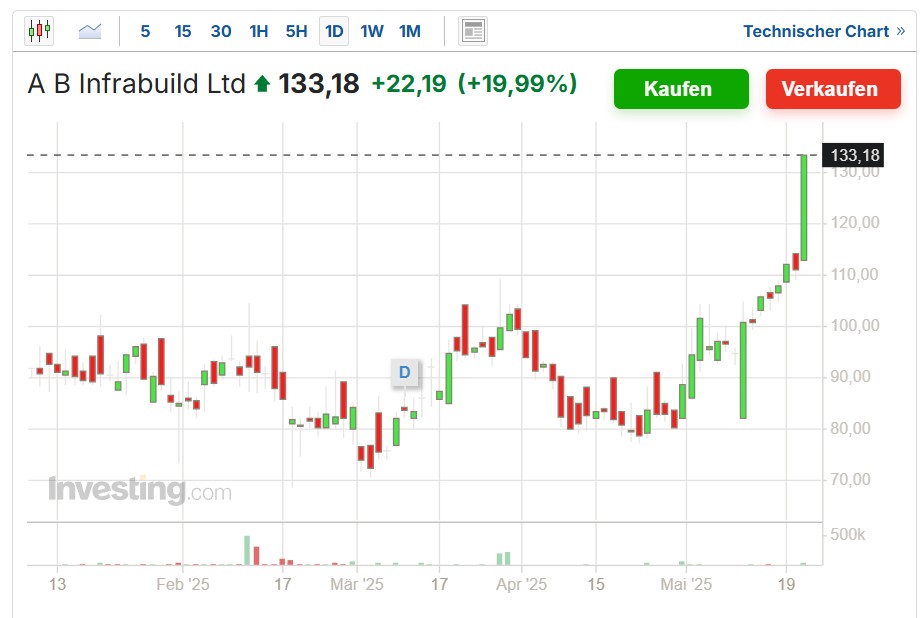Click the A B Infrabuild Ltd title

point(137,84)
